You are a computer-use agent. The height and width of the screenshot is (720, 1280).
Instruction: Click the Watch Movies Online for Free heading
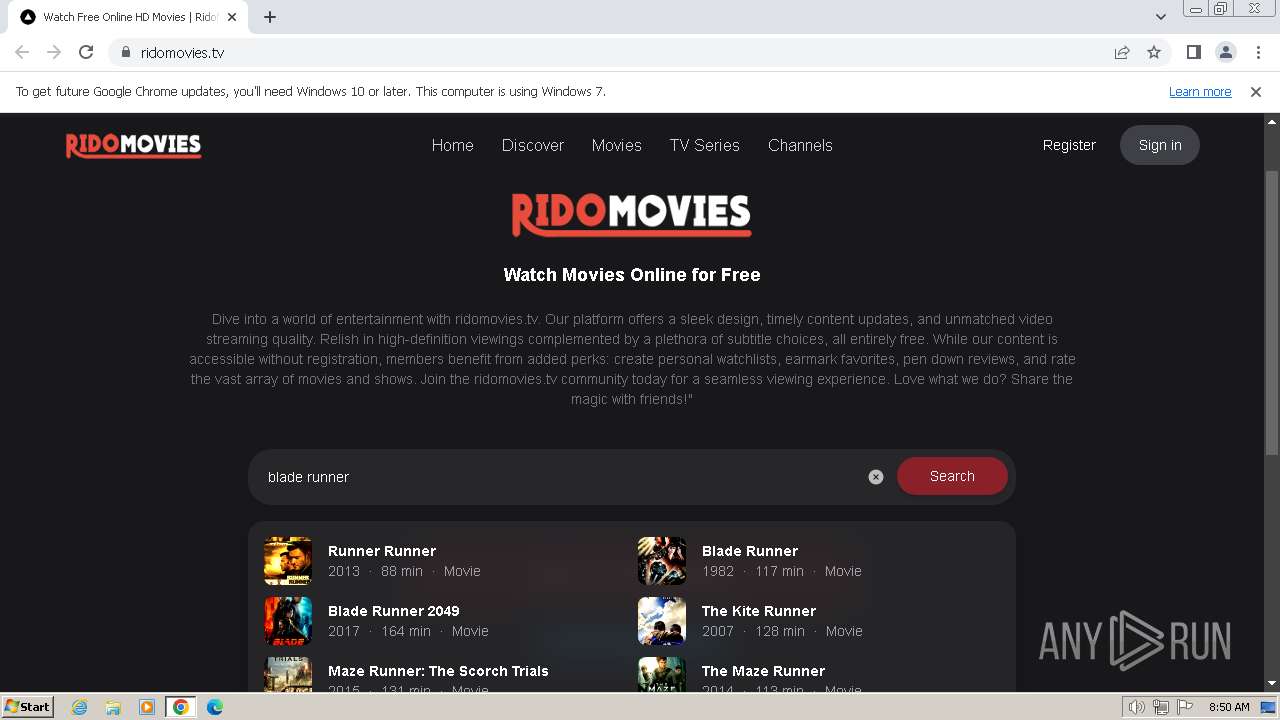632,275
